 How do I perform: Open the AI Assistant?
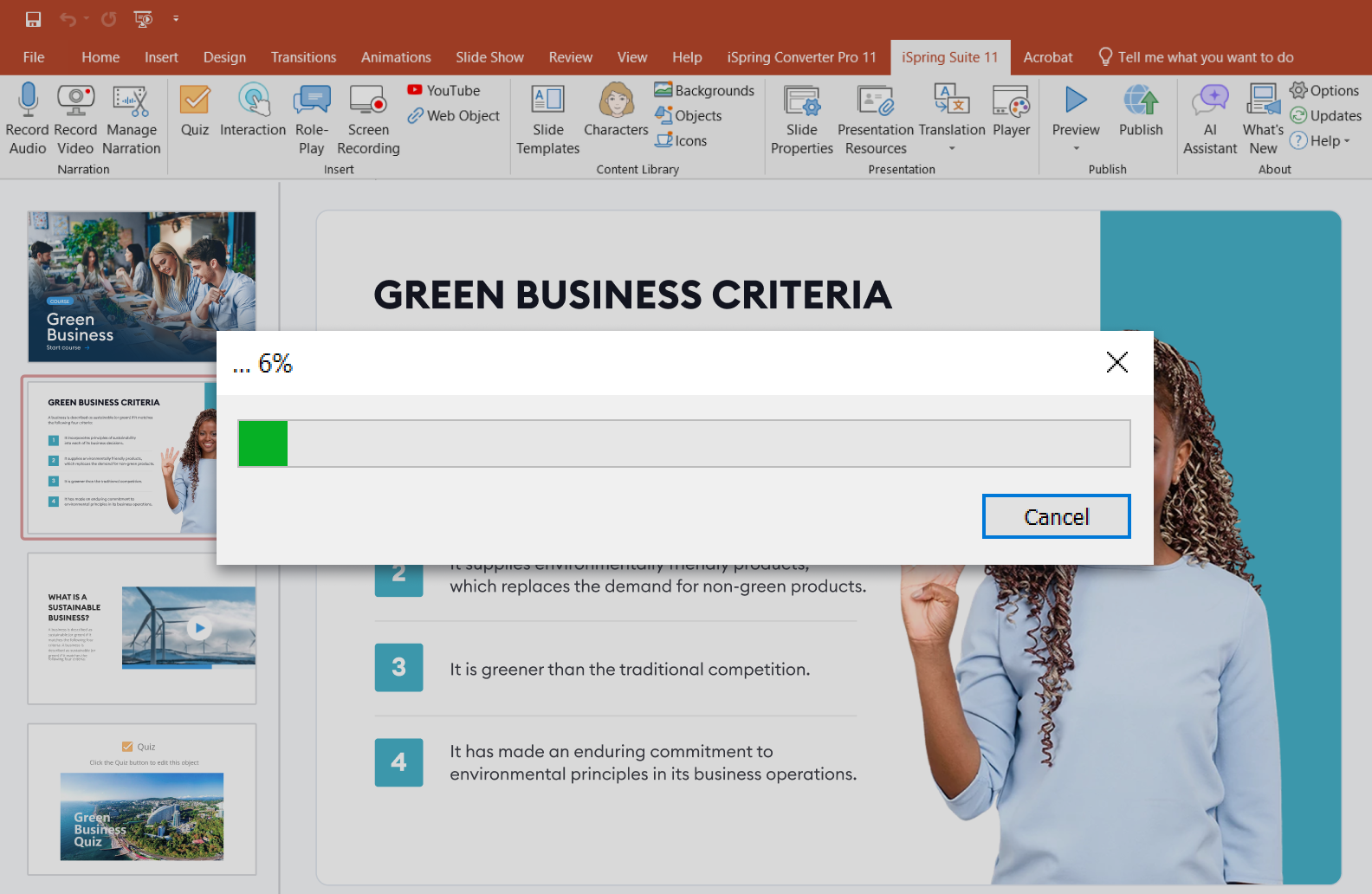(1210, 101)
